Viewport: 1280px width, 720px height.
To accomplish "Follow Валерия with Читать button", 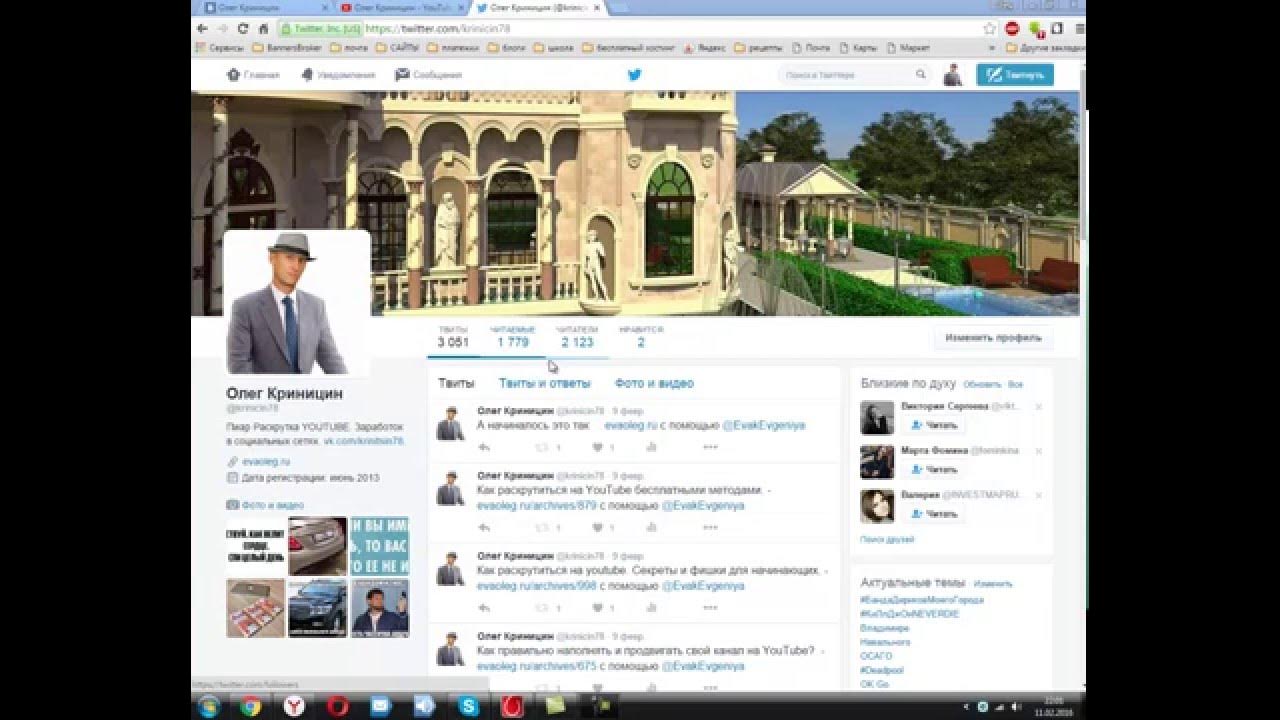I will [x=935, y=514].
